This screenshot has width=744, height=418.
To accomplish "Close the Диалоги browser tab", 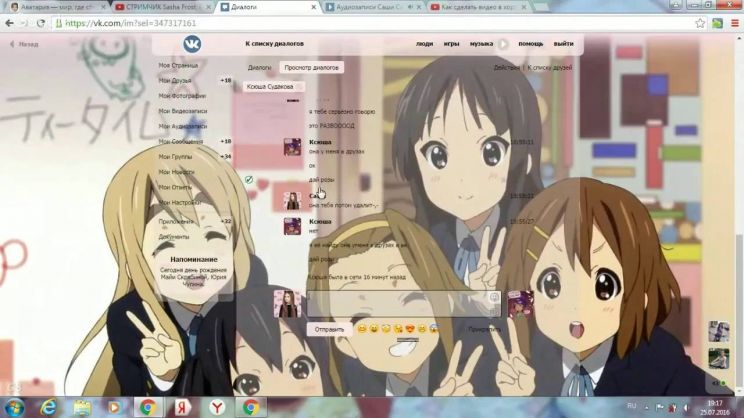I will pos(313,7).
